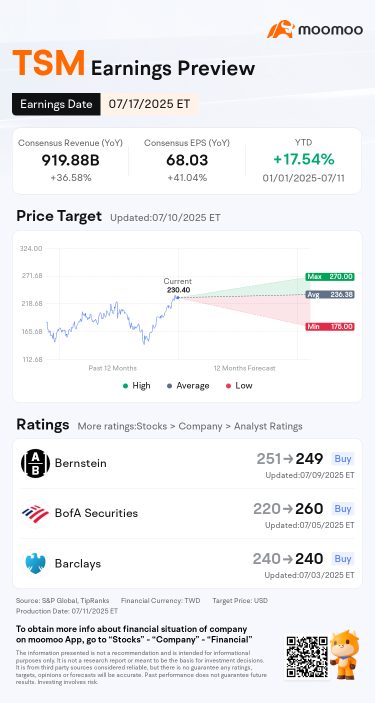
Task: Click the gray Average legend dot
Action: pos(170,386)
